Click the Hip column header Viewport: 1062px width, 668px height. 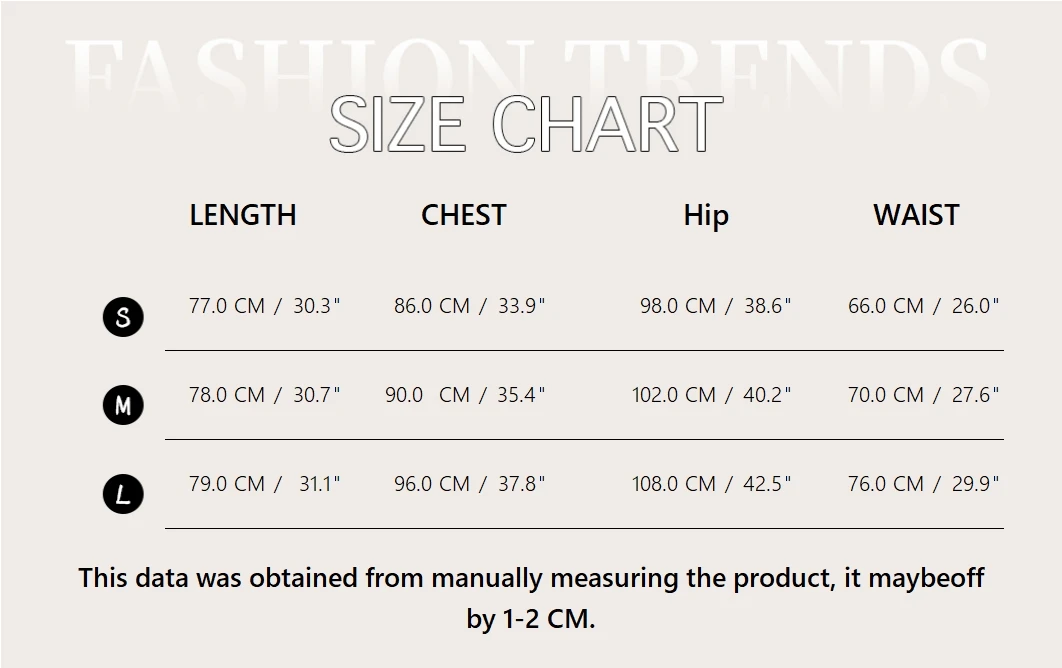point(706,215)
